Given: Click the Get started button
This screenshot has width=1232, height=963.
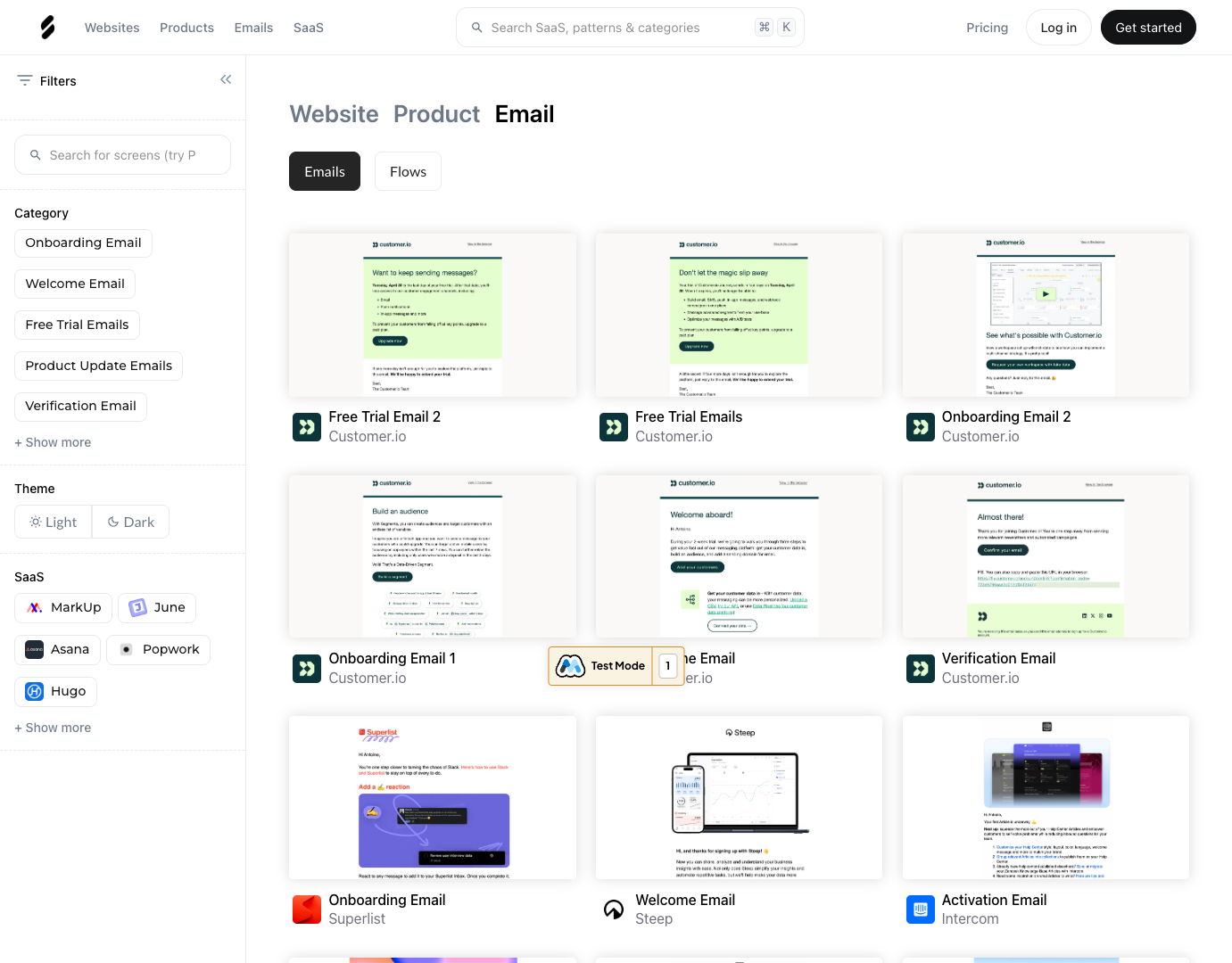Looking at the screenshot, I should pos(1148,27).
